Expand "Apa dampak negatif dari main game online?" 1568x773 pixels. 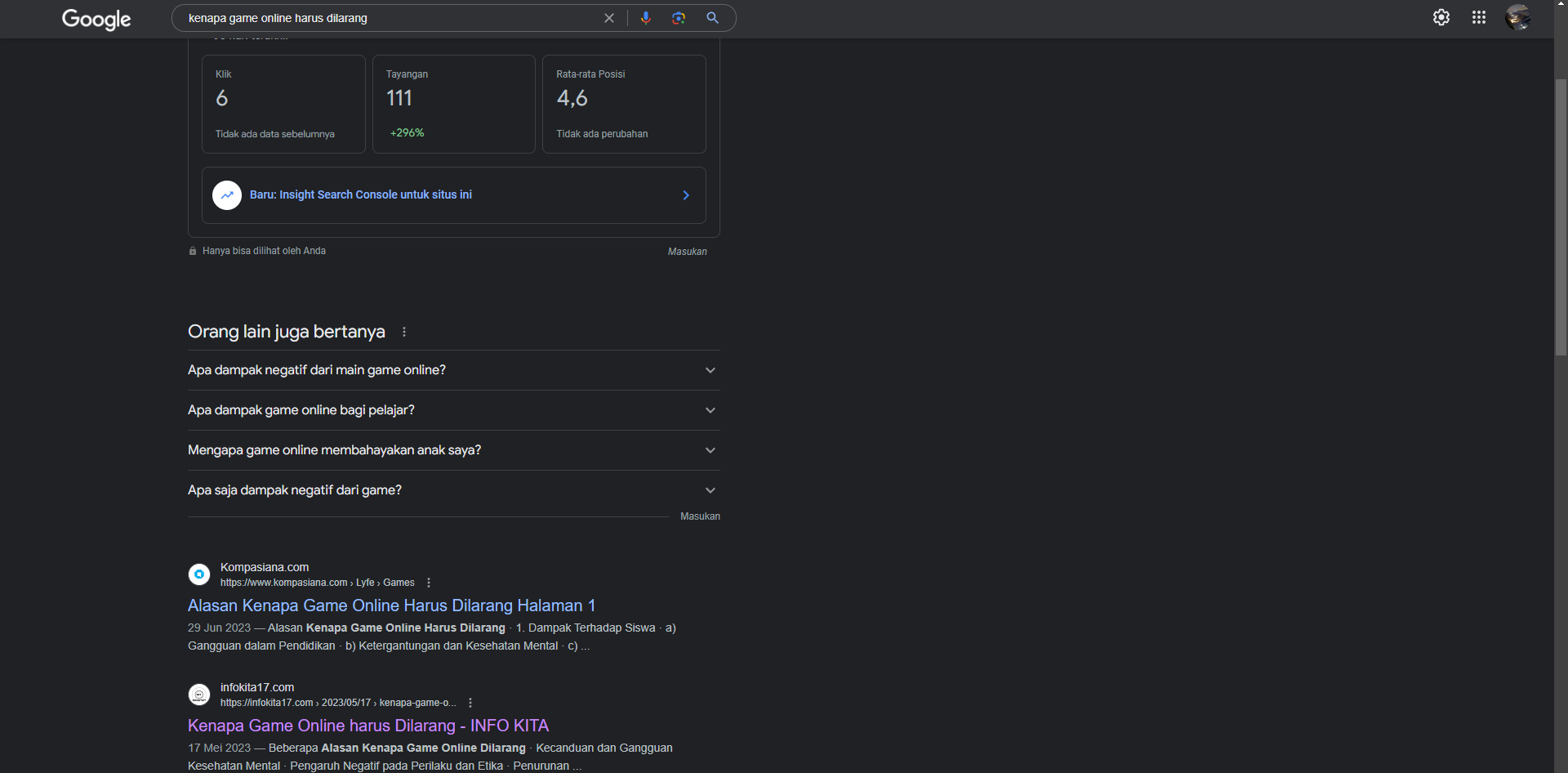pyautogui.click(x=453, y=370)
